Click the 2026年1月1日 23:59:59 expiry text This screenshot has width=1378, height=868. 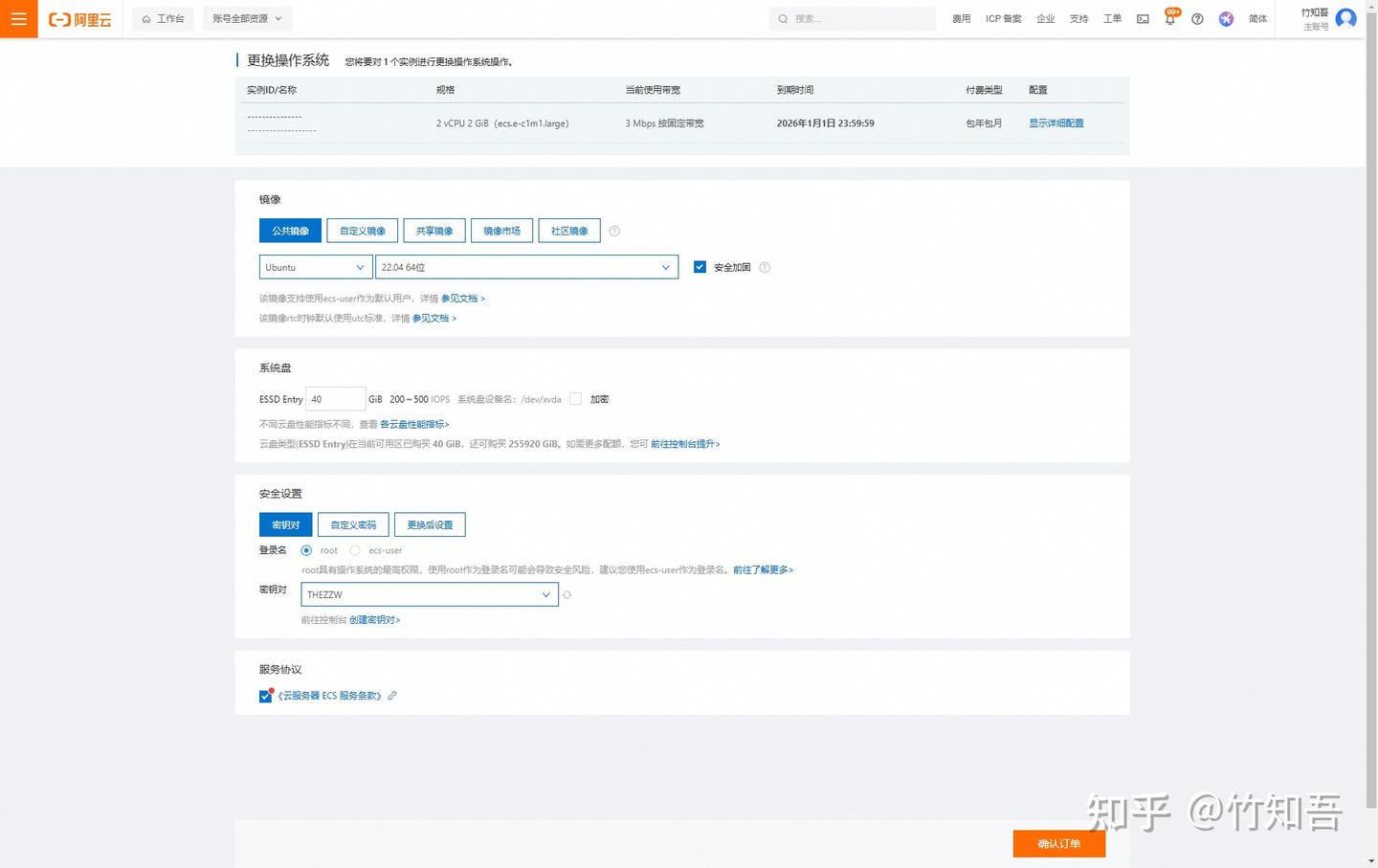tap(826, 123)
